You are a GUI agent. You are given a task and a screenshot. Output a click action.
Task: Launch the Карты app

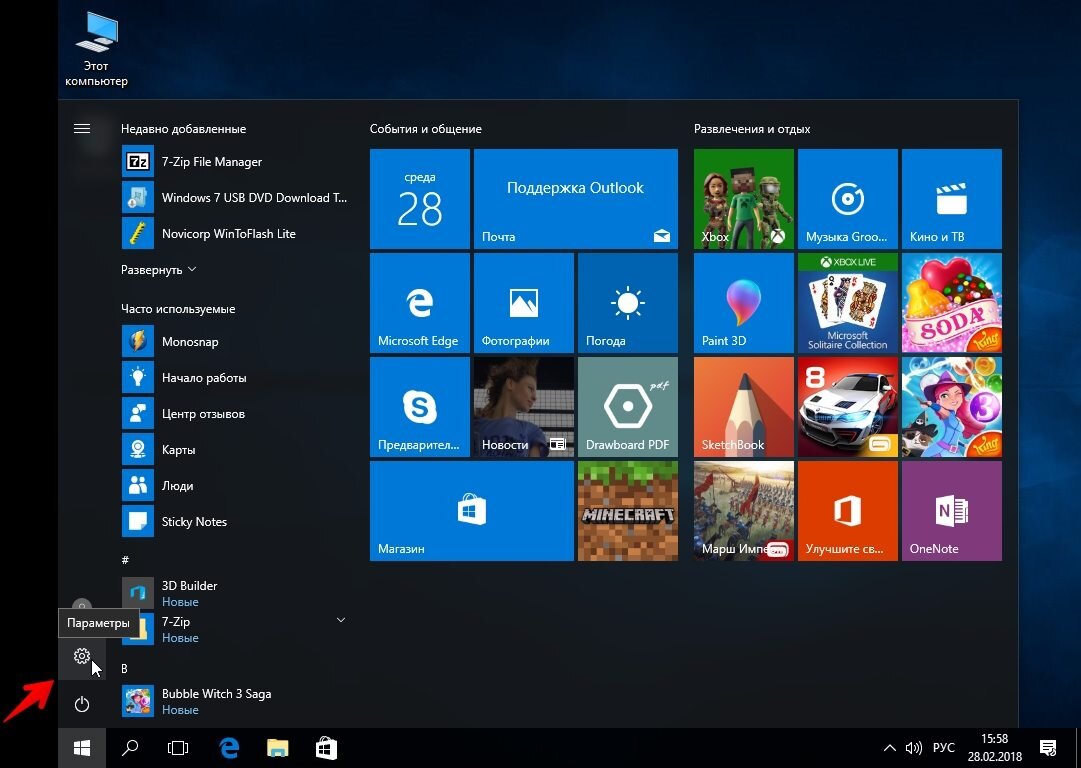click(234, 449)
